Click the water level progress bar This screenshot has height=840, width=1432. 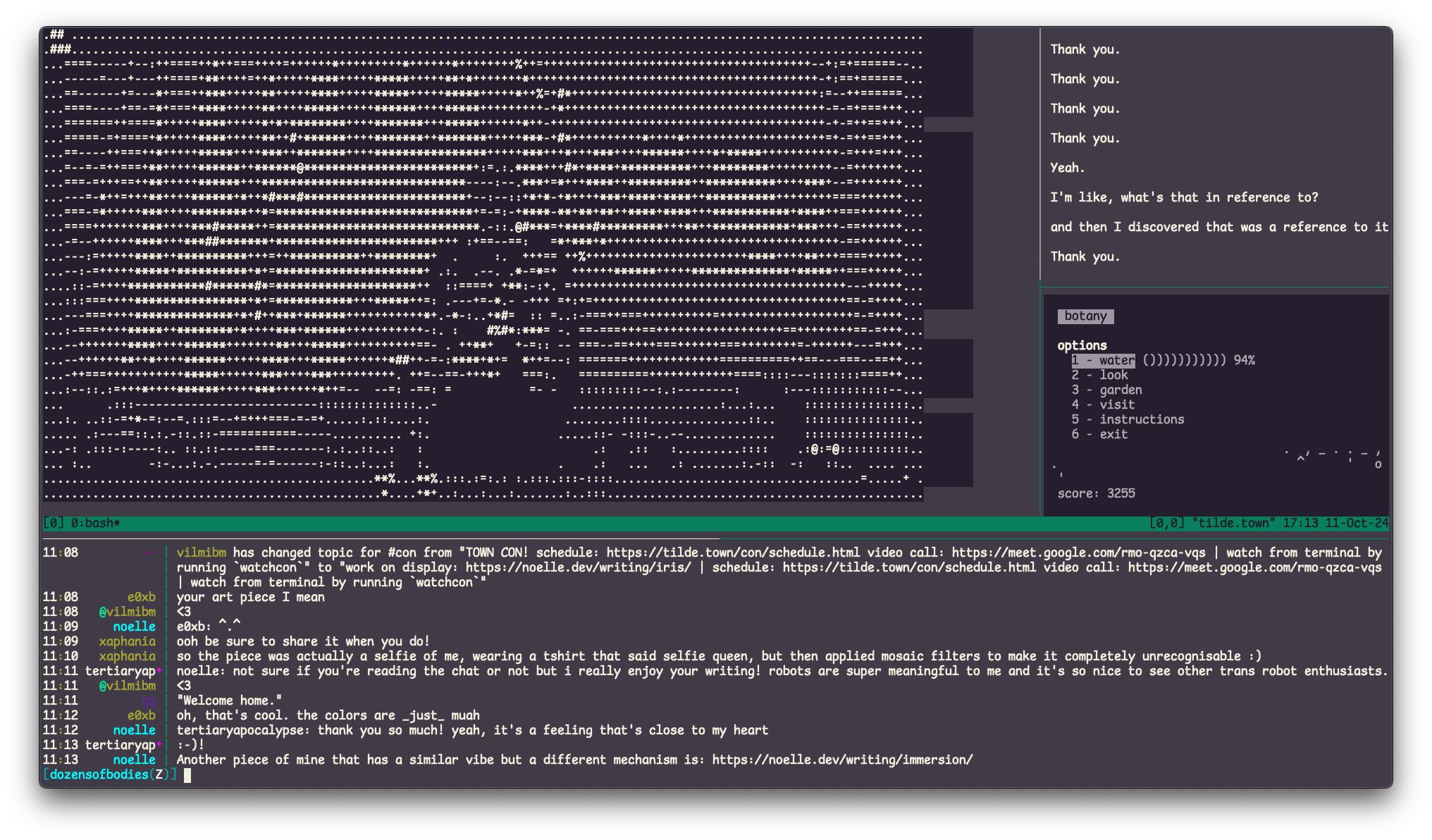coord(1184,360)
